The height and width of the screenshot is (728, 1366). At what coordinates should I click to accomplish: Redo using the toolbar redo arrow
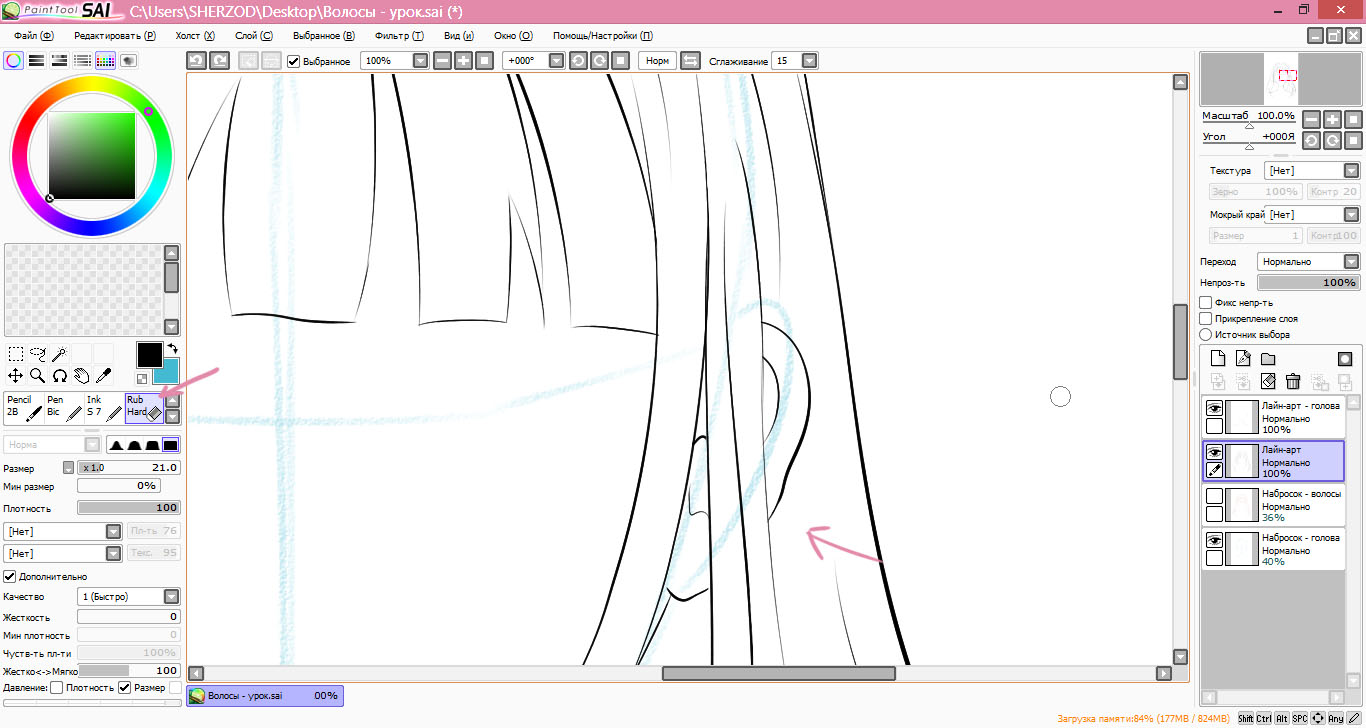(219, 61)
